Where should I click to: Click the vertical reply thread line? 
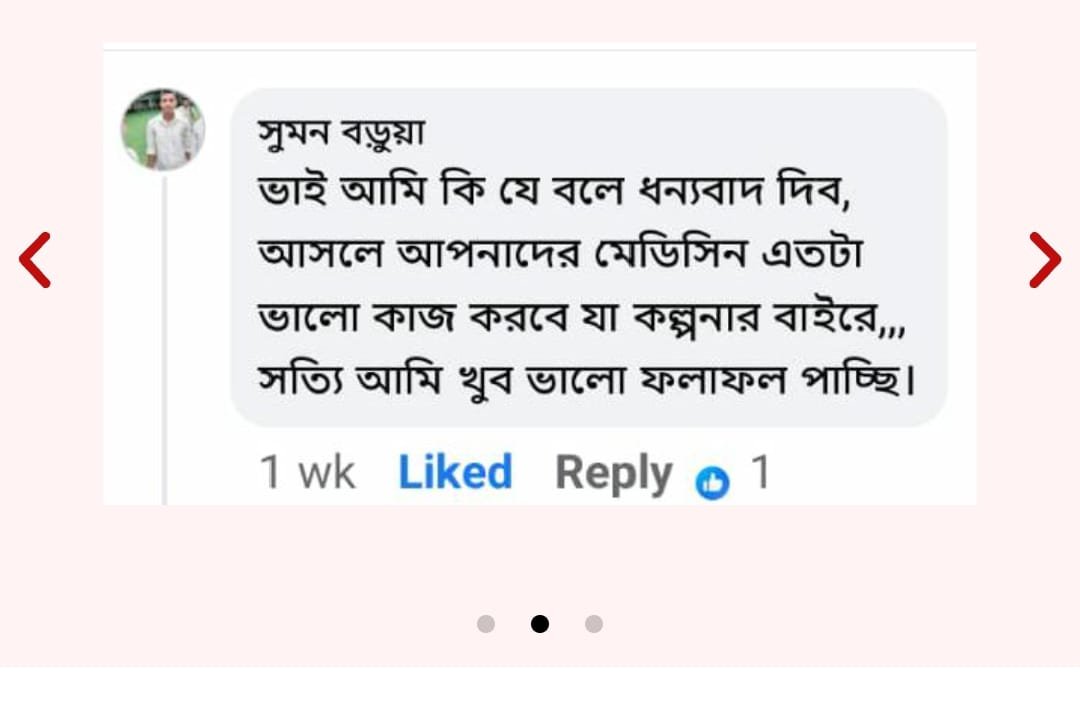(165, 340)
